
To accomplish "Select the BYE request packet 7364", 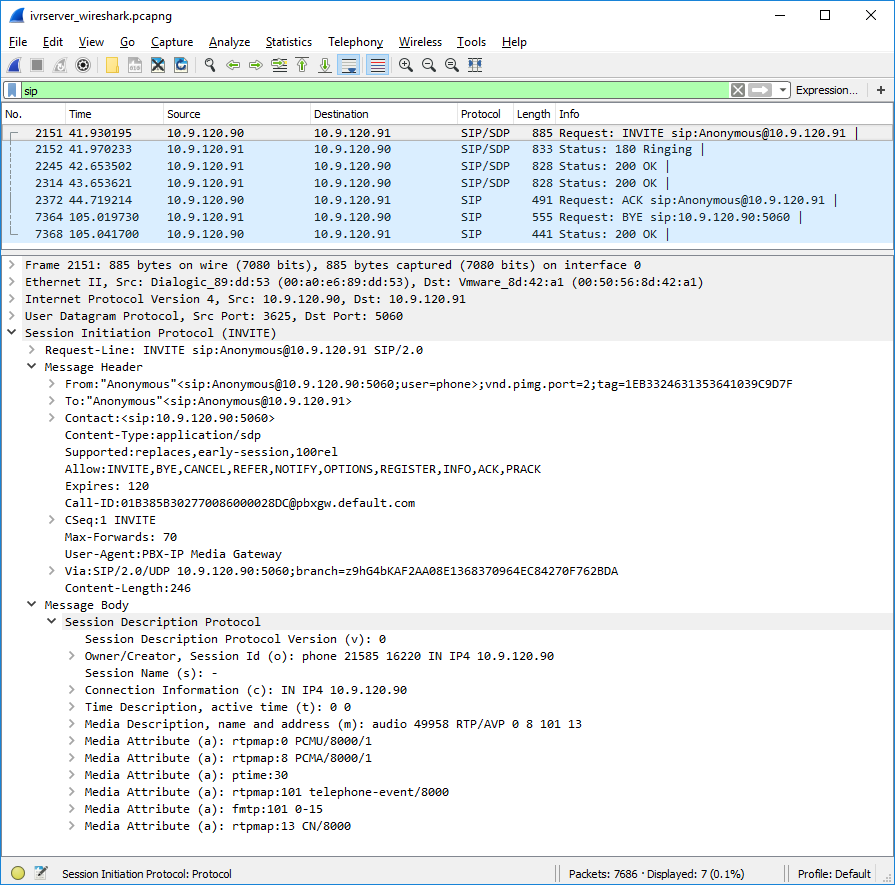I will coord(400,217).
